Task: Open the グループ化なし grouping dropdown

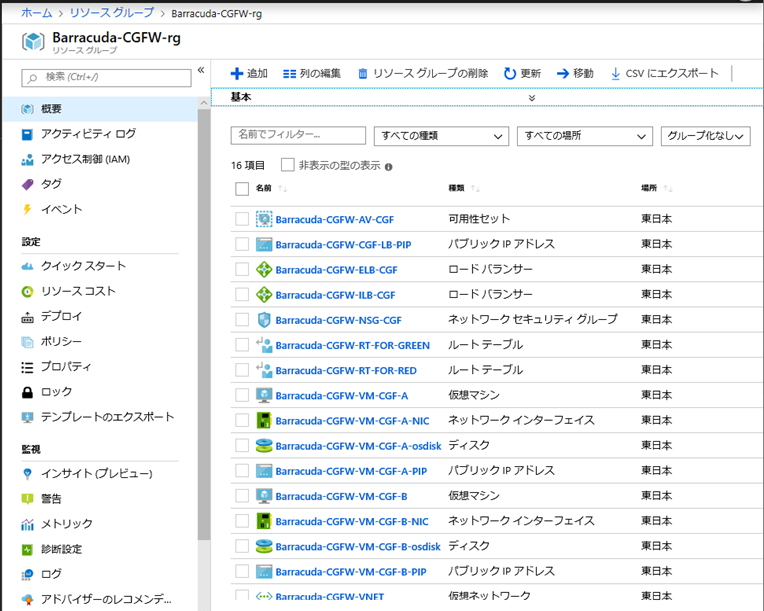Action: [x=705, y=136]
